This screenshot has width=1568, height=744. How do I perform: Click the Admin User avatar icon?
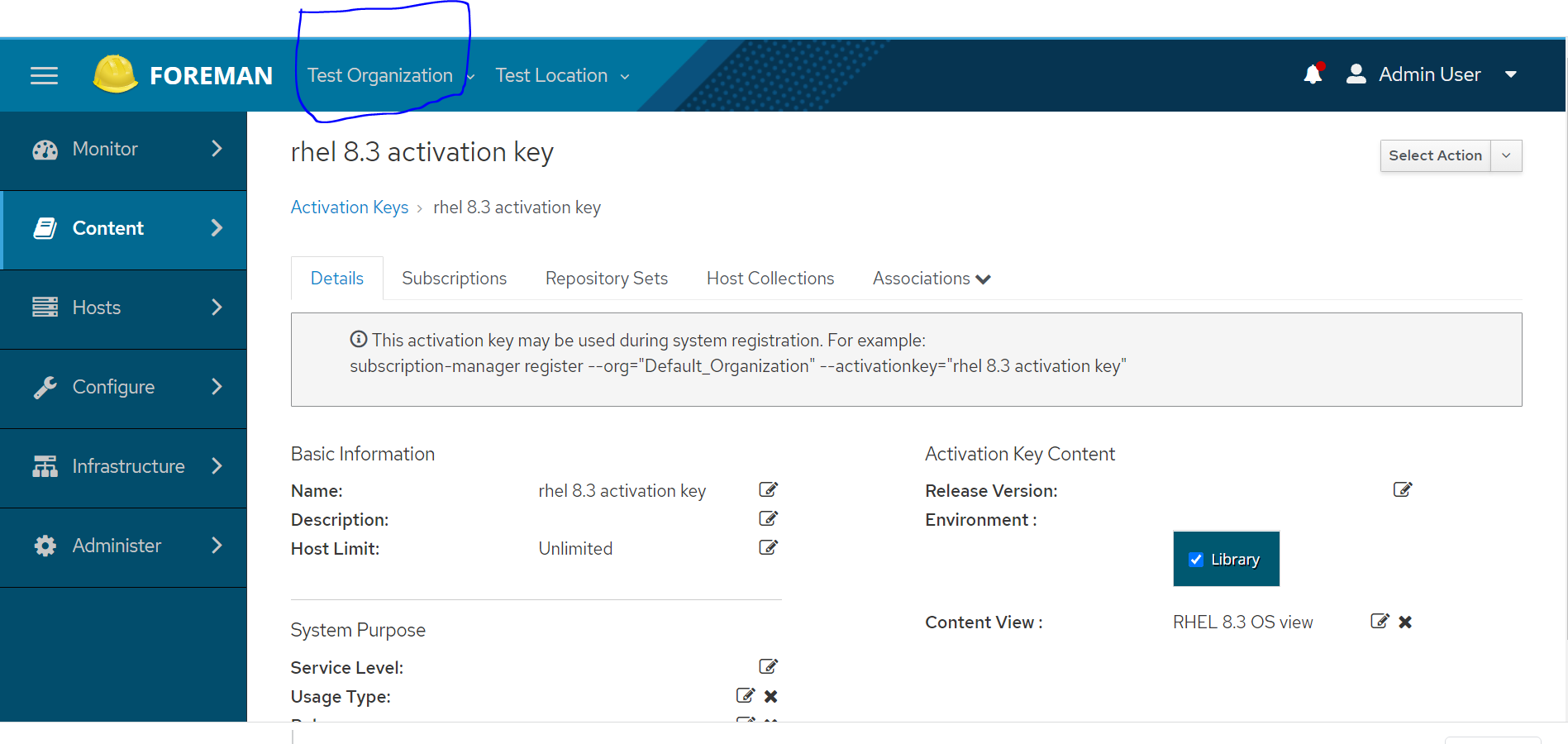click(1356, 74)
